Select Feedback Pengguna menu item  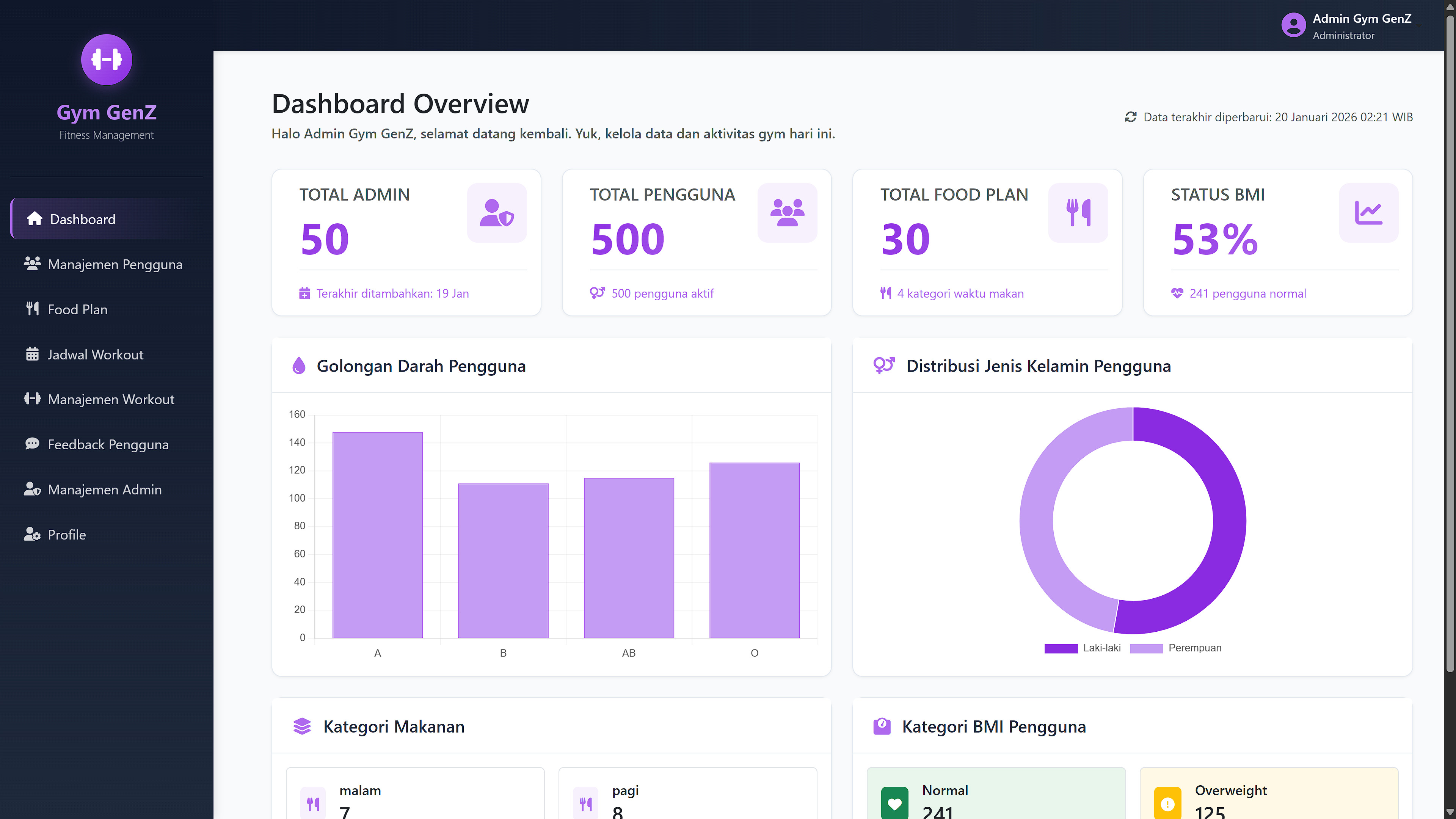point(108,444)
